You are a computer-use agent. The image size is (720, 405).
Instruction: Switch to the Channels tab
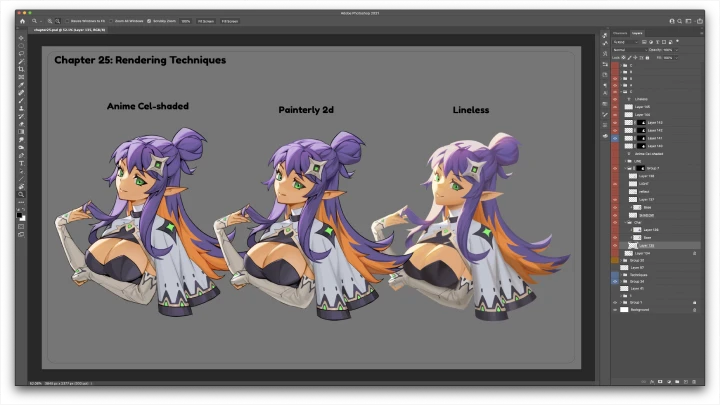620,33
